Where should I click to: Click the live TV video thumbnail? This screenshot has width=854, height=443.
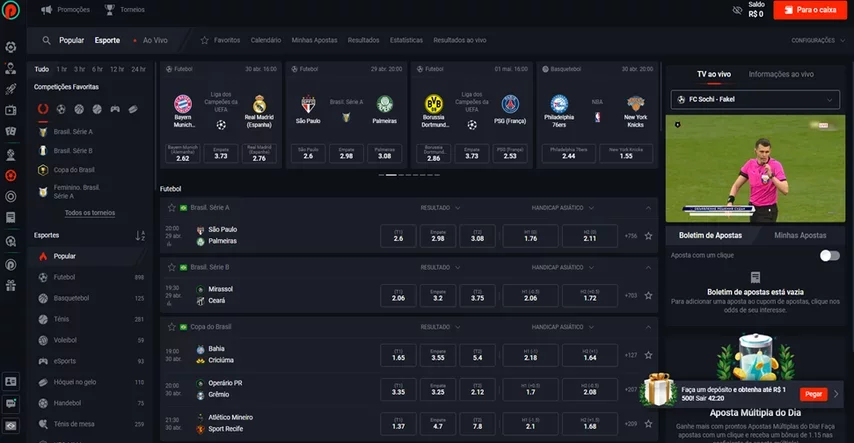click(x=755, y=168)
